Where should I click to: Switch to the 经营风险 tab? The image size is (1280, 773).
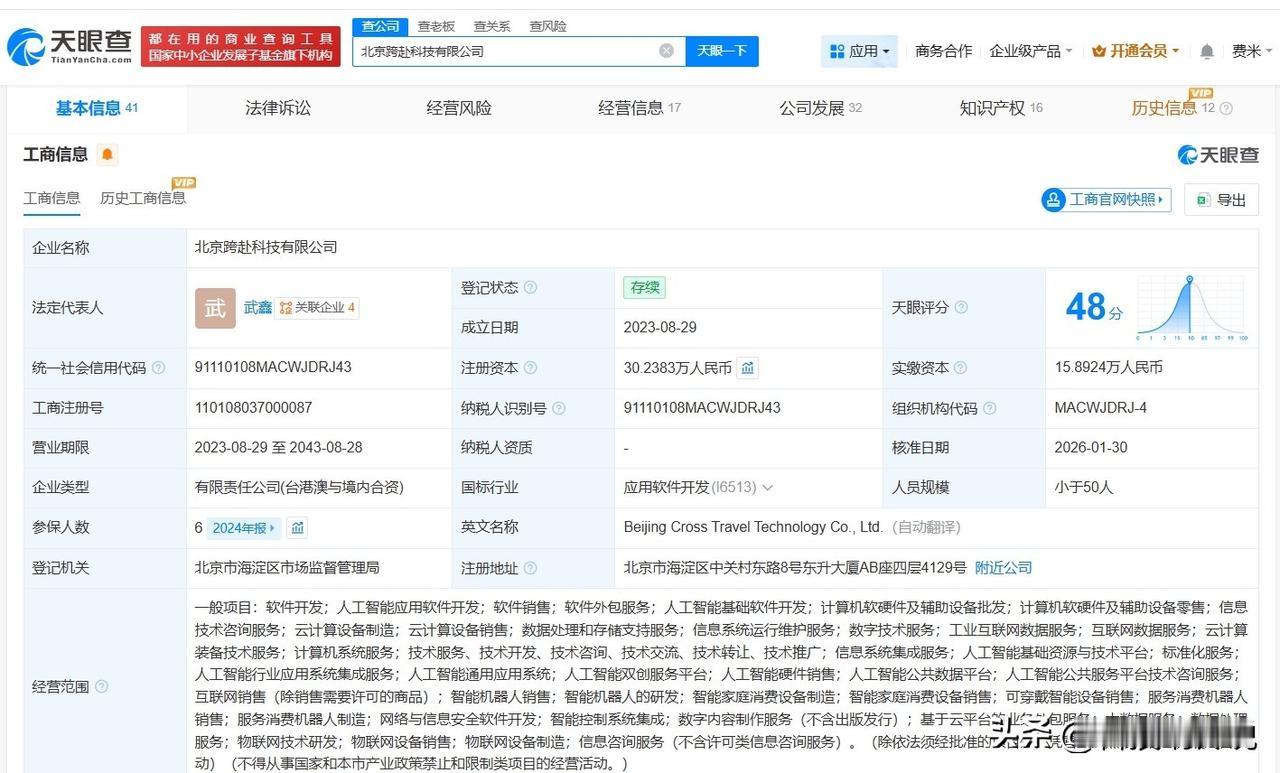coord(459,108)
